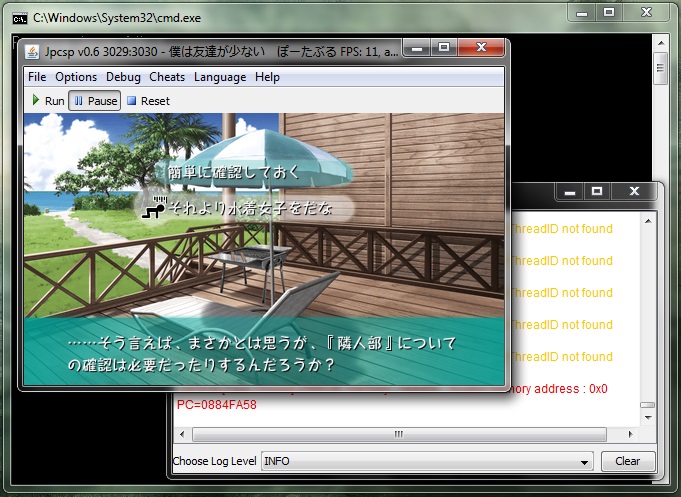Screen dimensions: 681x497
Task: Close the cmd.exe window
Action: click(x=646, y=13)
